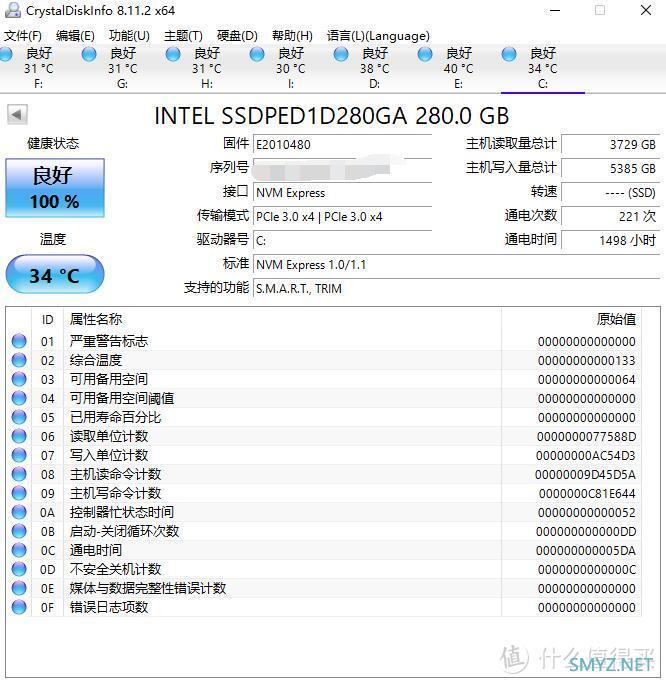This screenshot has width=666, height=684.
Task: Click the G: drive health status orb
Action: (89, 54)
